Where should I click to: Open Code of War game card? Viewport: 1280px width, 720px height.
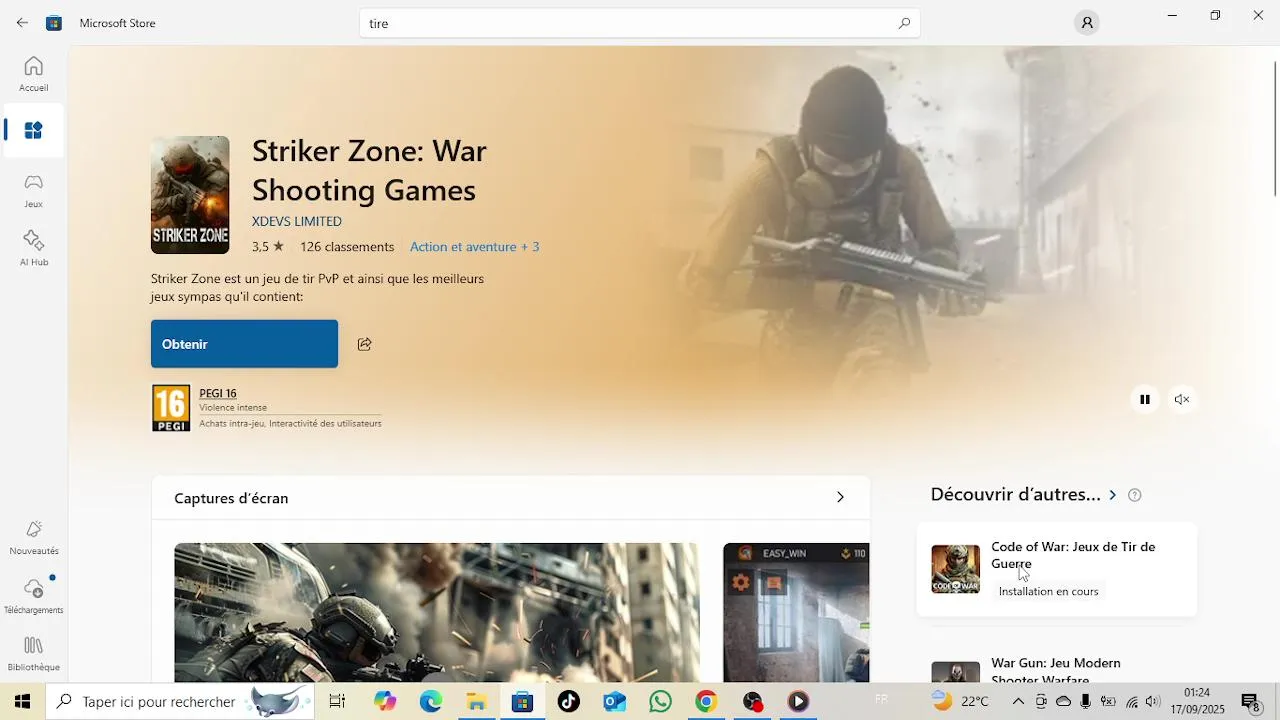point(1056,569)
